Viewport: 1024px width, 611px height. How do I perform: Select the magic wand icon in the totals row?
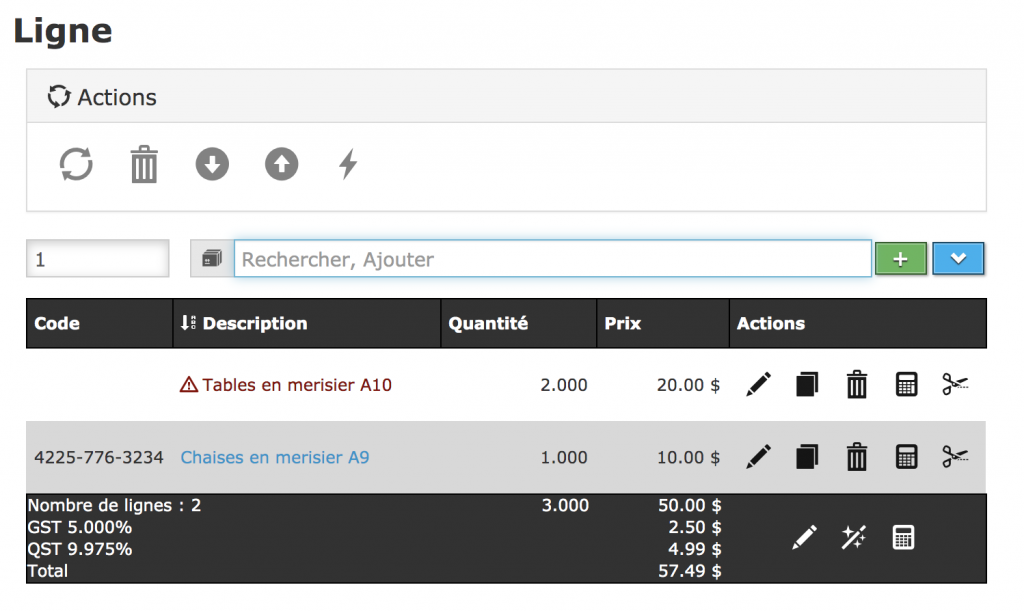[x=854, y=537]
